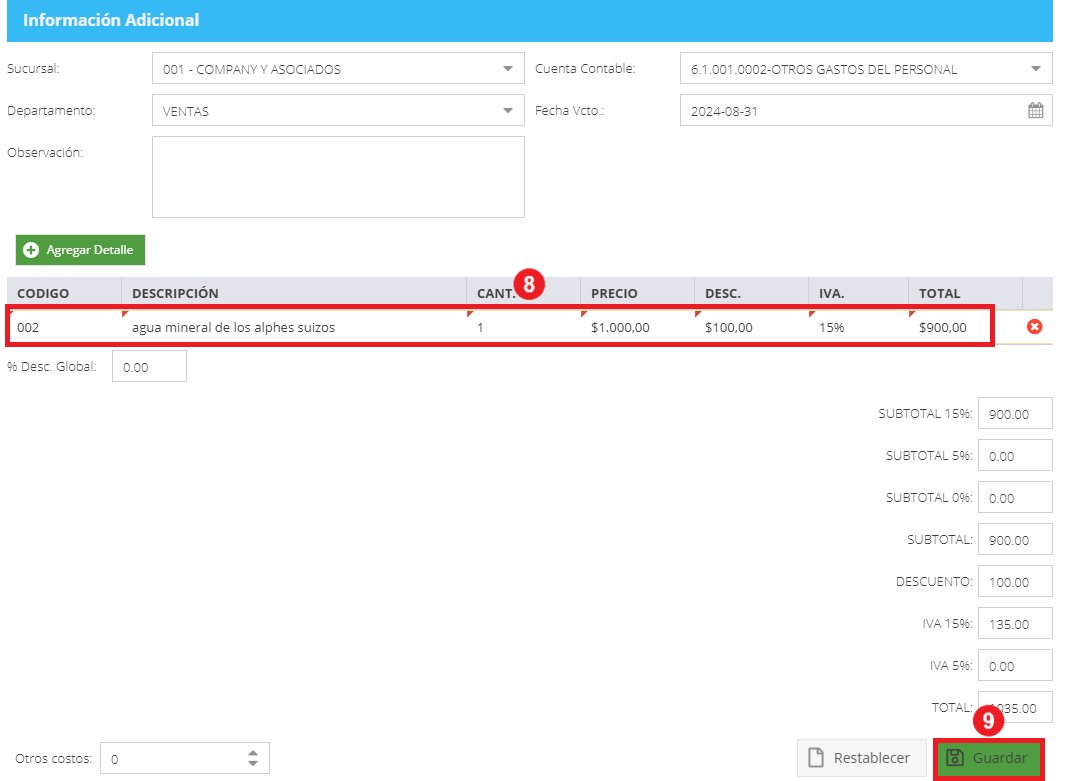Reset the form with Restablecer

[861, 758]
